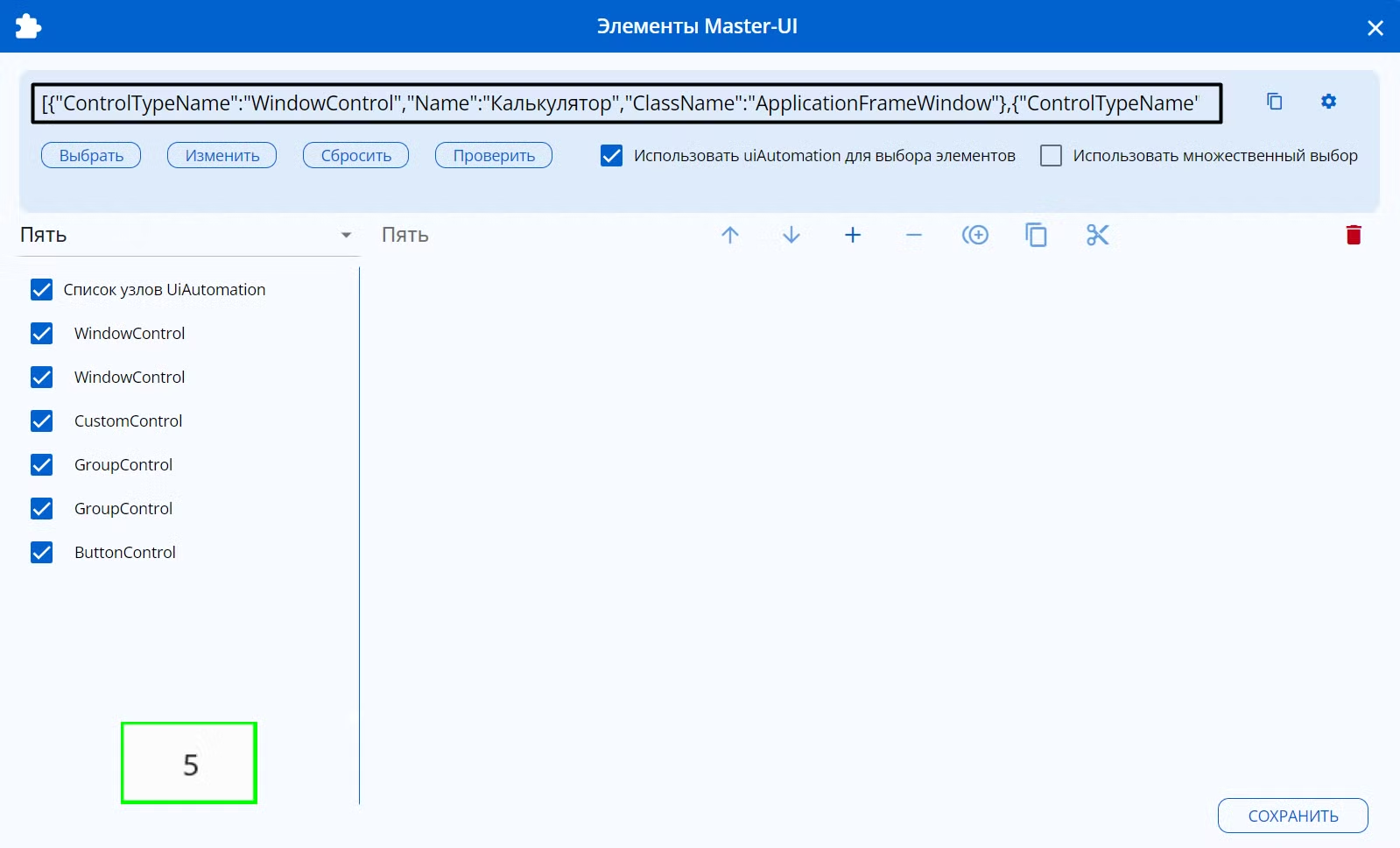Open the Пять element dropdown

pyautogui.click(x=187, y=235)
